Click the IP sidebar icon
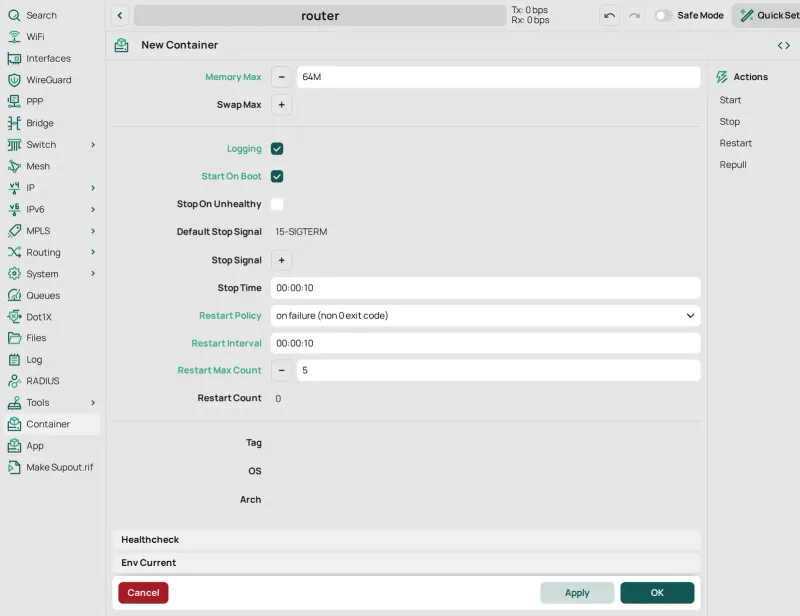 [x=14, y=188]
